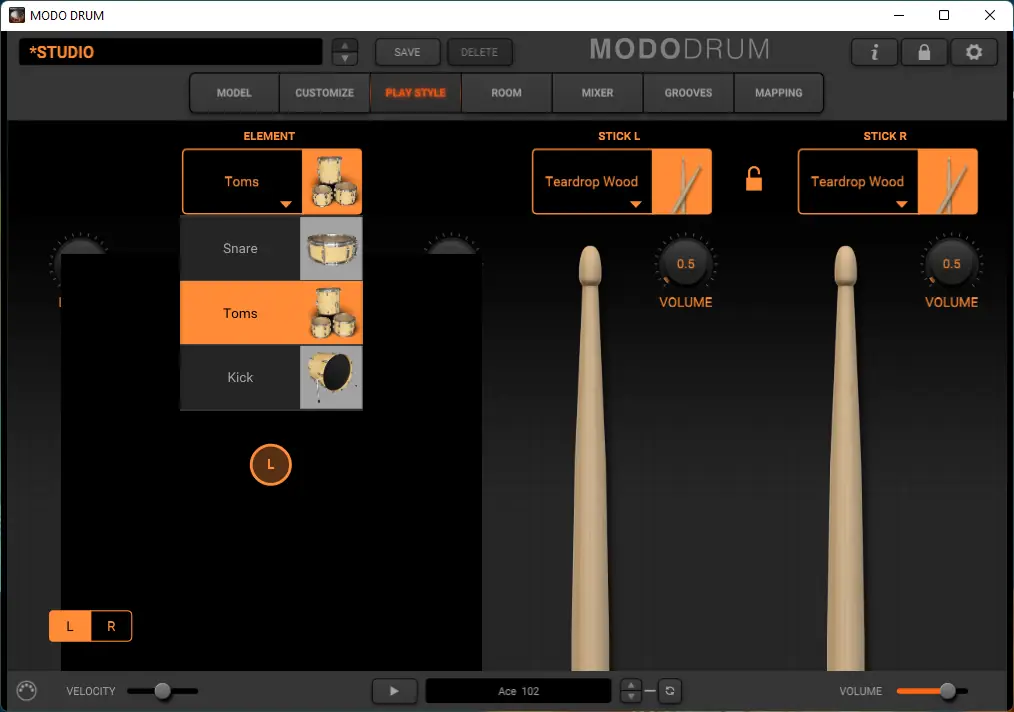1014x712 pixels.
Task: Click the master VOLUME slider handle
Action: (x=947, y=691)
